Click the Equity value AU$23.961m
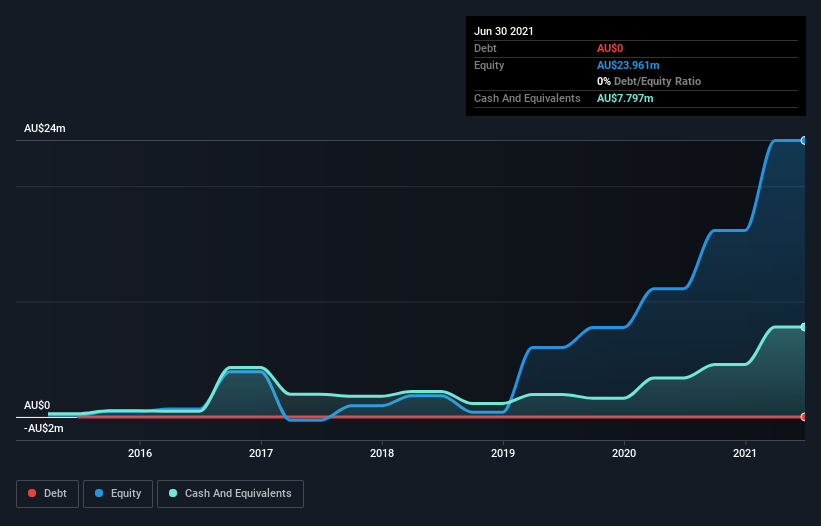The width and height of the screenshot is (821, 526). click(628, 65)
